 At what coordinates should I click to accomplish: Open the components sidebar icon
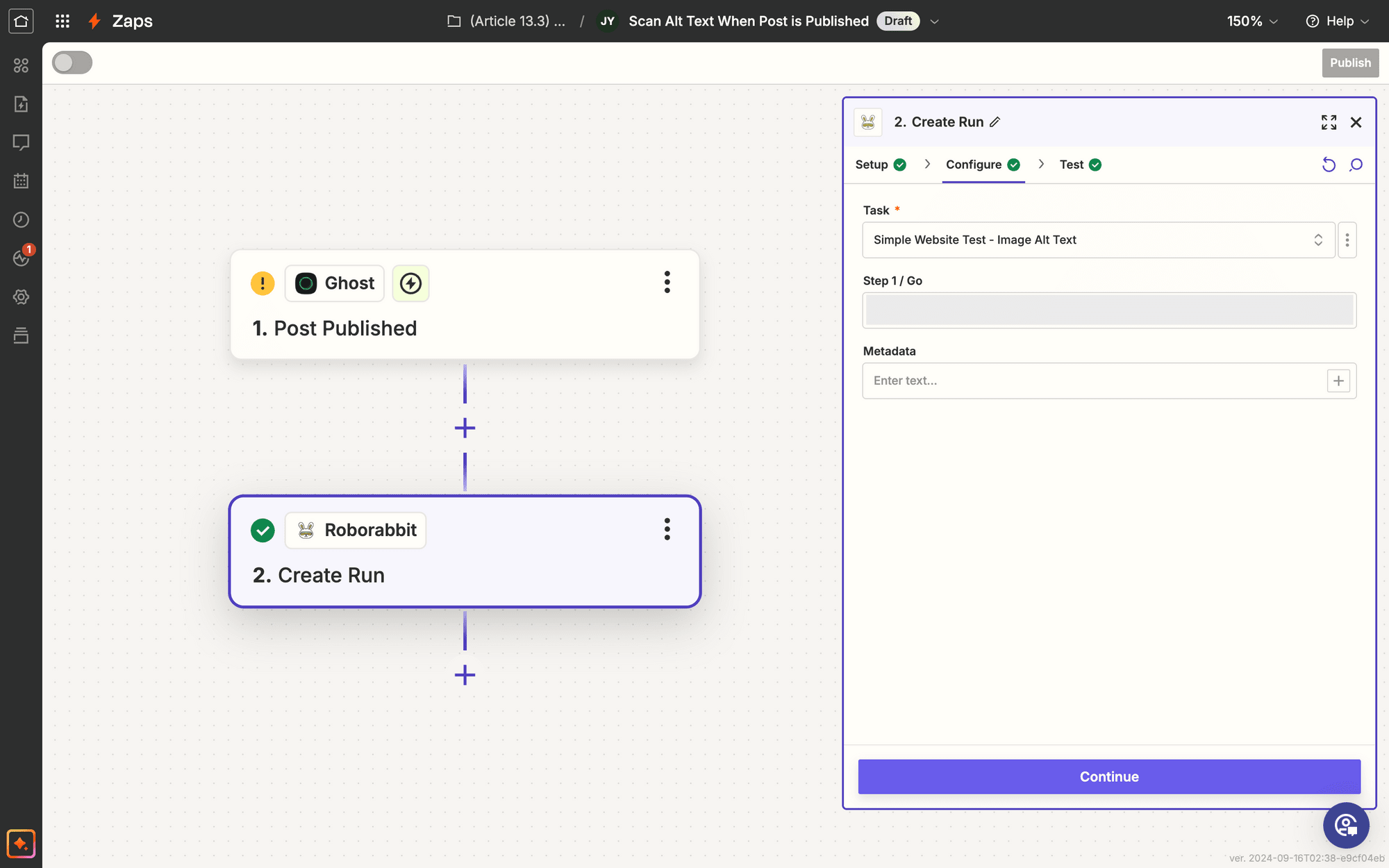[21, 65]
